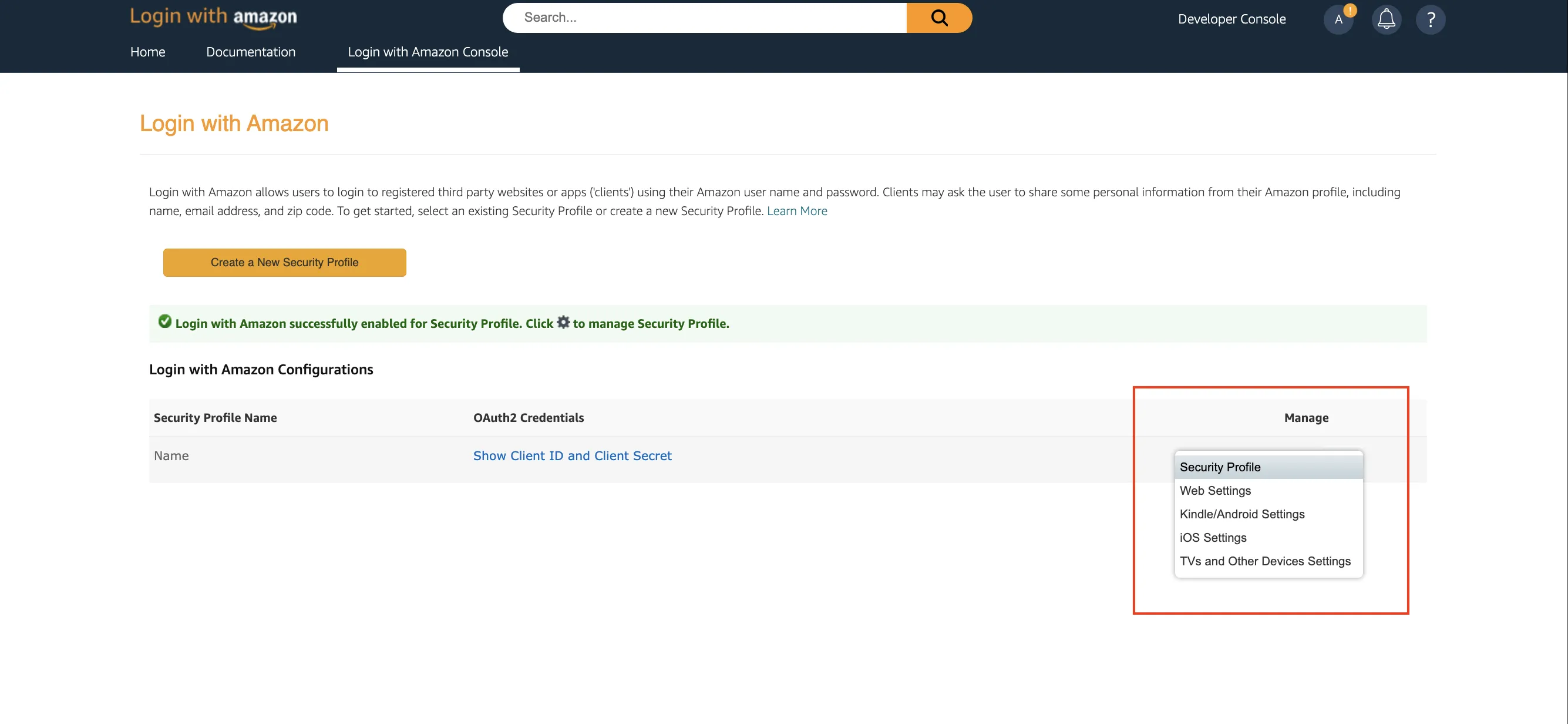Choose Security Profile in the Manage menu
This screenshot has width=1568, height=724.
(x=1220, y=467)
